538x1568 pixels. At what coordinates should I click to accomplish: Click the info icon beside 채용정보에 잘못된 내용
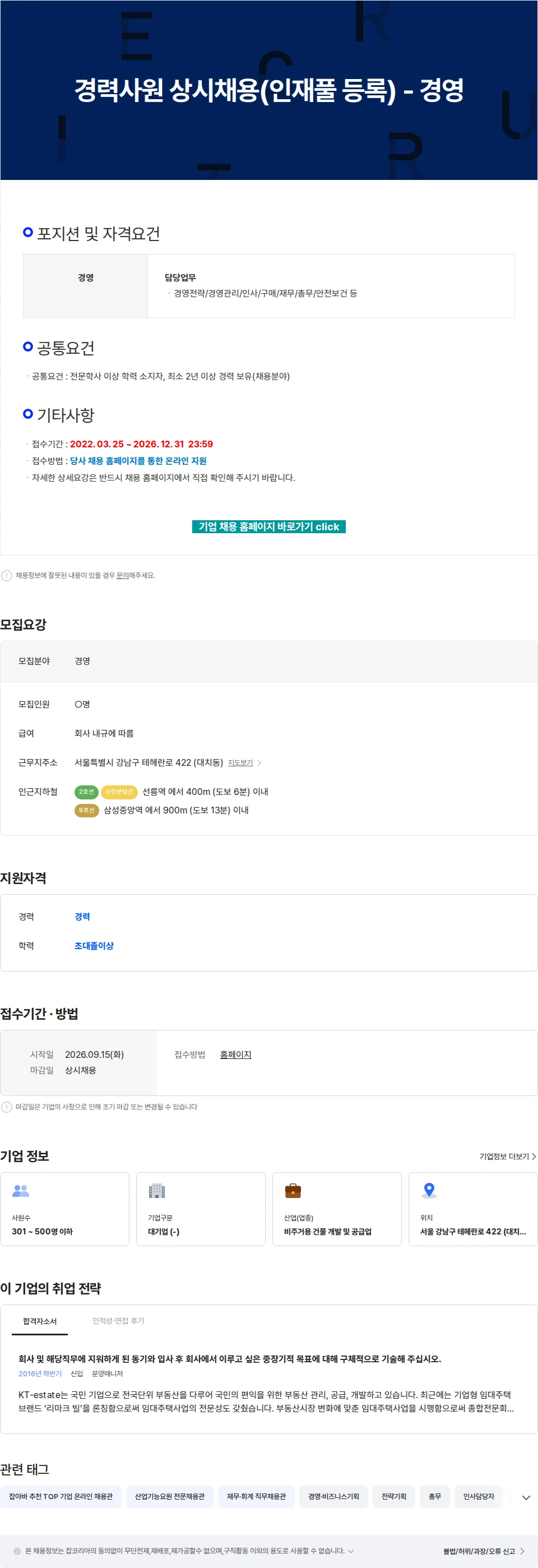(7, 575)
